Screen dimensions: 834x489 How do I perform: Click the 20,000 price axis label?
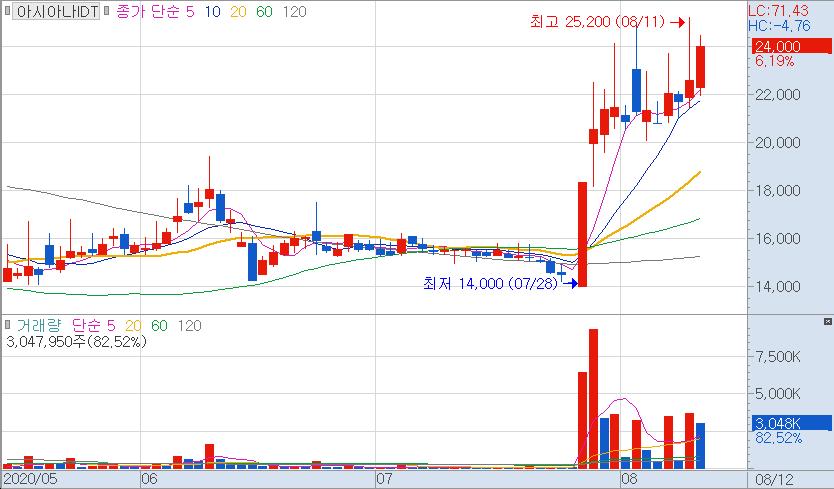(778, 143)
